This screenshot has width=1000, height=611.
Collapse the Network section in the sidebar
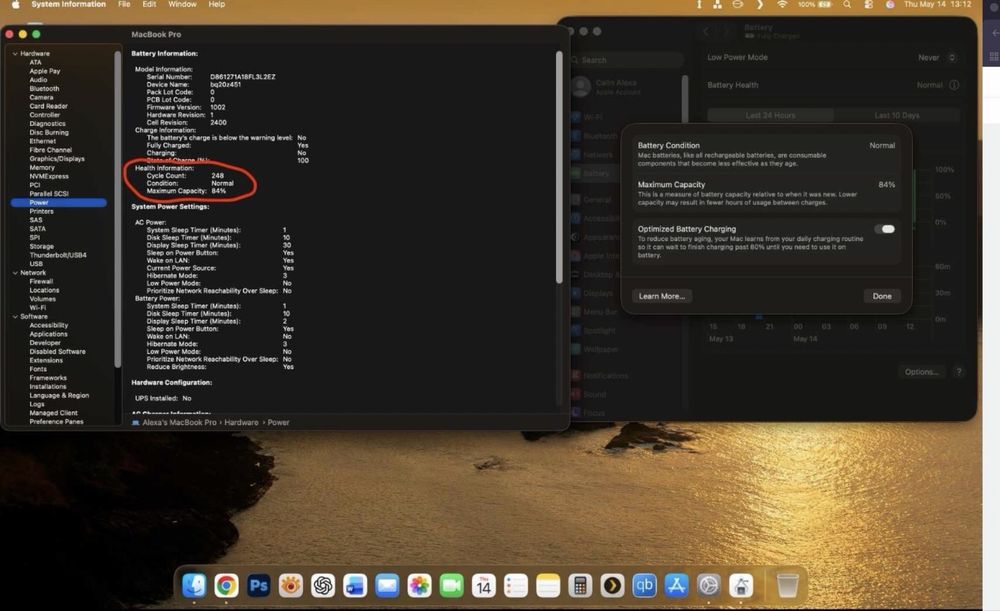[15, 273]
